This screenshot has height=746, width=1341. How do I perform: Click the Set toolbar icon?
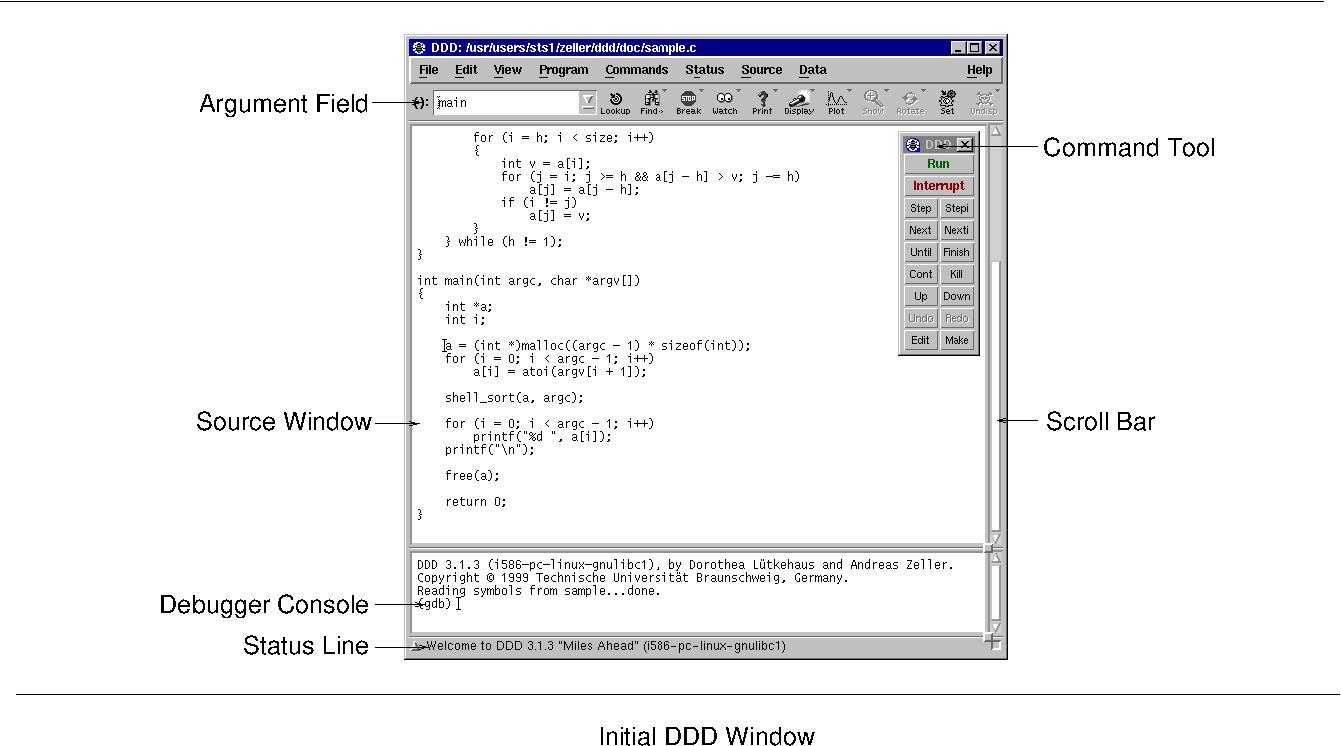[947, 102]
